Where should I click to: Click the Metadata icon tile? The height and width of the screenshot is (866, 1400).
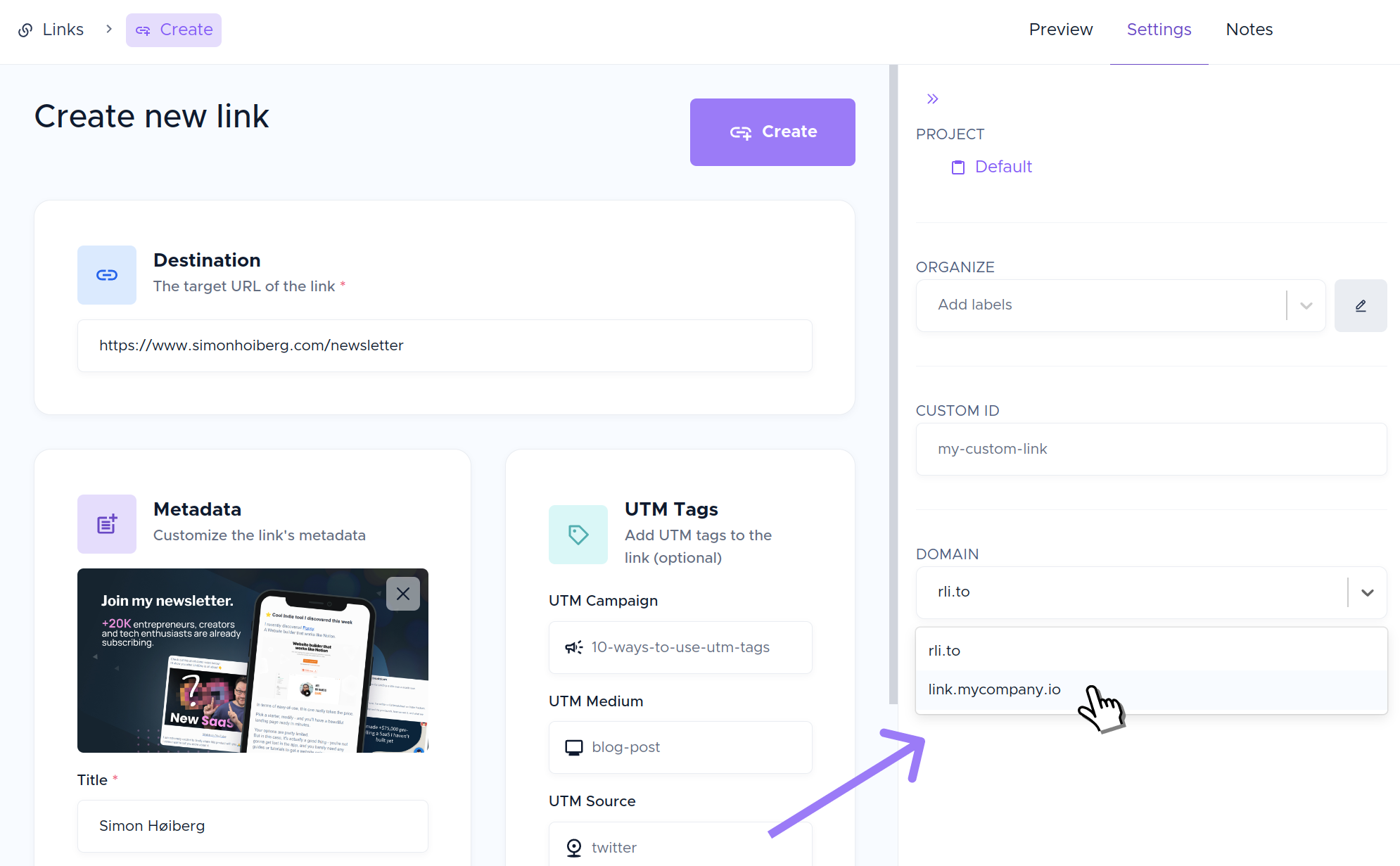tap(107, 524)
